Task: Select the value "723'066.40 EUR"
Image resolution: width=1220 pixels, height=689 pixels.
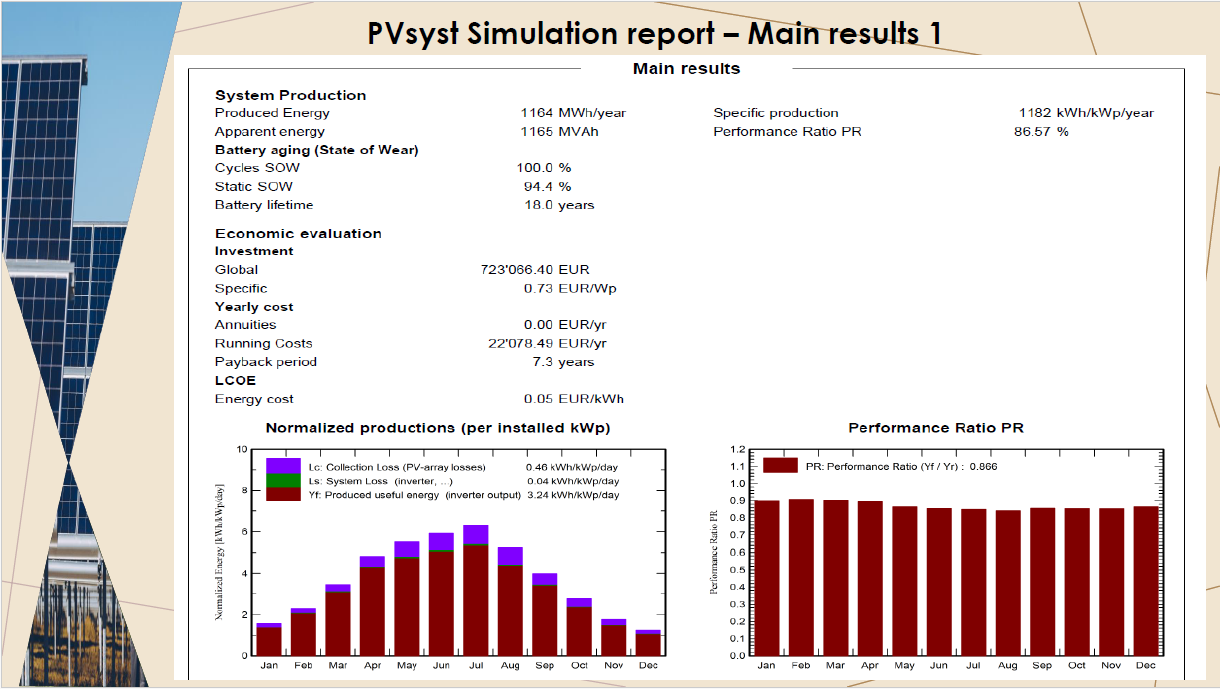Action: (535, 270)
